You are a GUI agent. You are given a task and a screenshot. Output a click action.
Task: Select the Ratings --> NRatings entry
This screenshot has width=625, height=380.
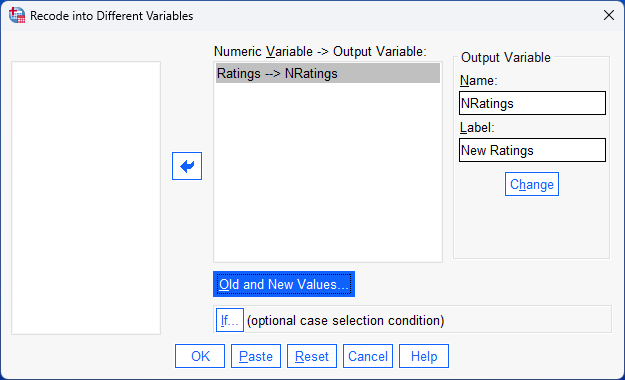[328, 73]
